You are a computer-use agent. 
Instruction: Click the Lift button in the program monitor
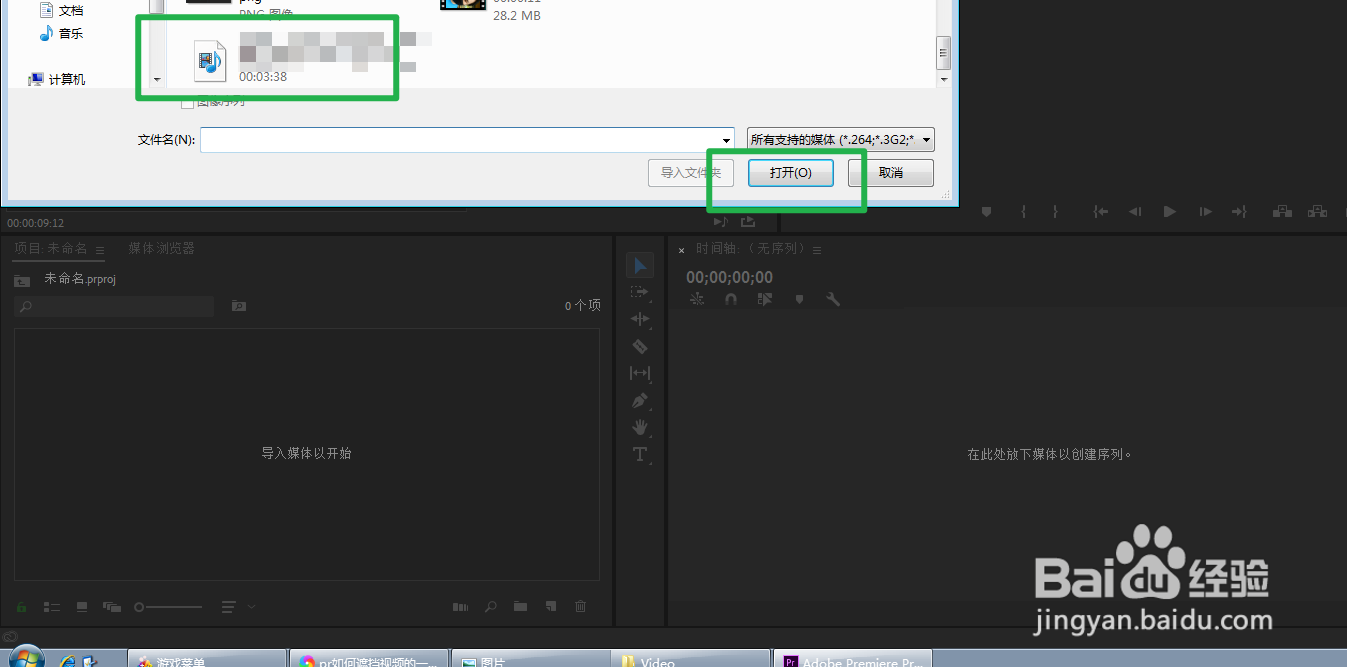(x=1282, y=212)
